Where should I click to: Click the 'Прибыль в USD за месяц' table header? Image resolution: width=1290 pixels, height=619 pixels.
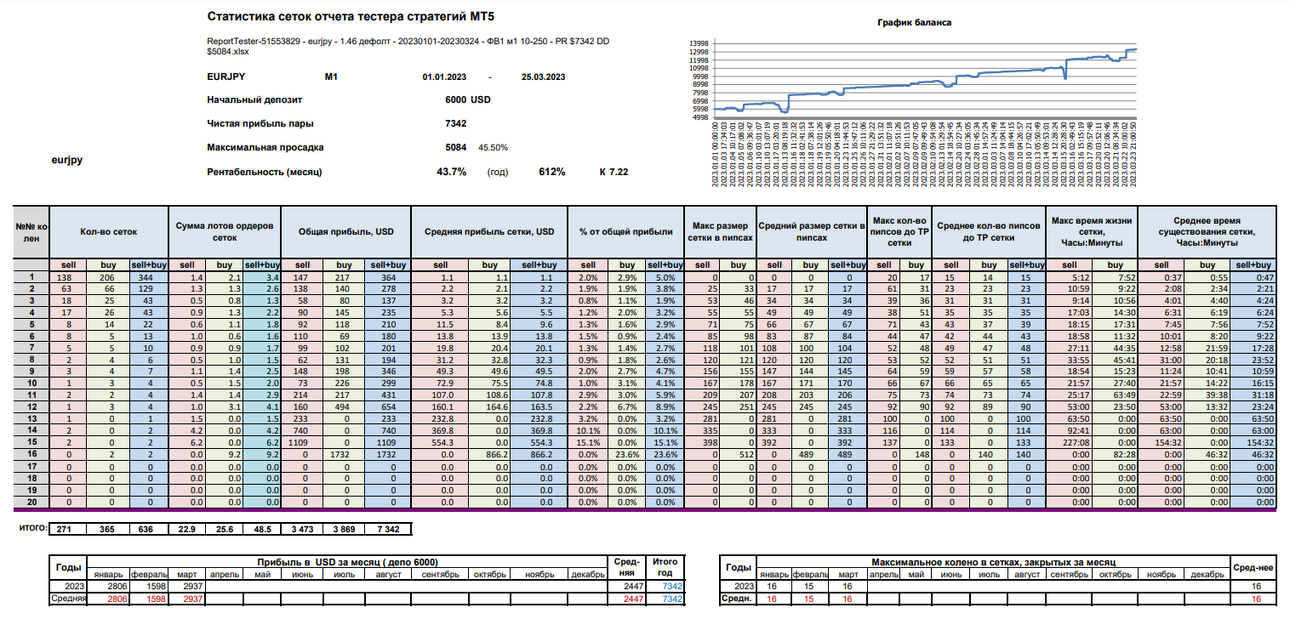[346, 563]
